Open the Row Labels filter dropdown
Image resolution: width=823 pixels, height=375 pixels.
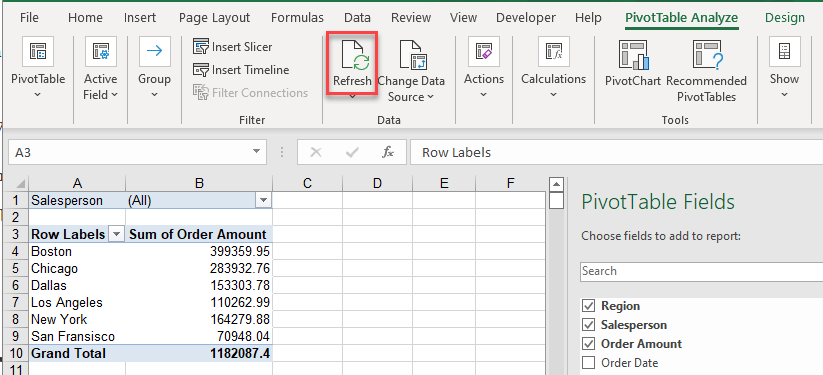[116, 235]
